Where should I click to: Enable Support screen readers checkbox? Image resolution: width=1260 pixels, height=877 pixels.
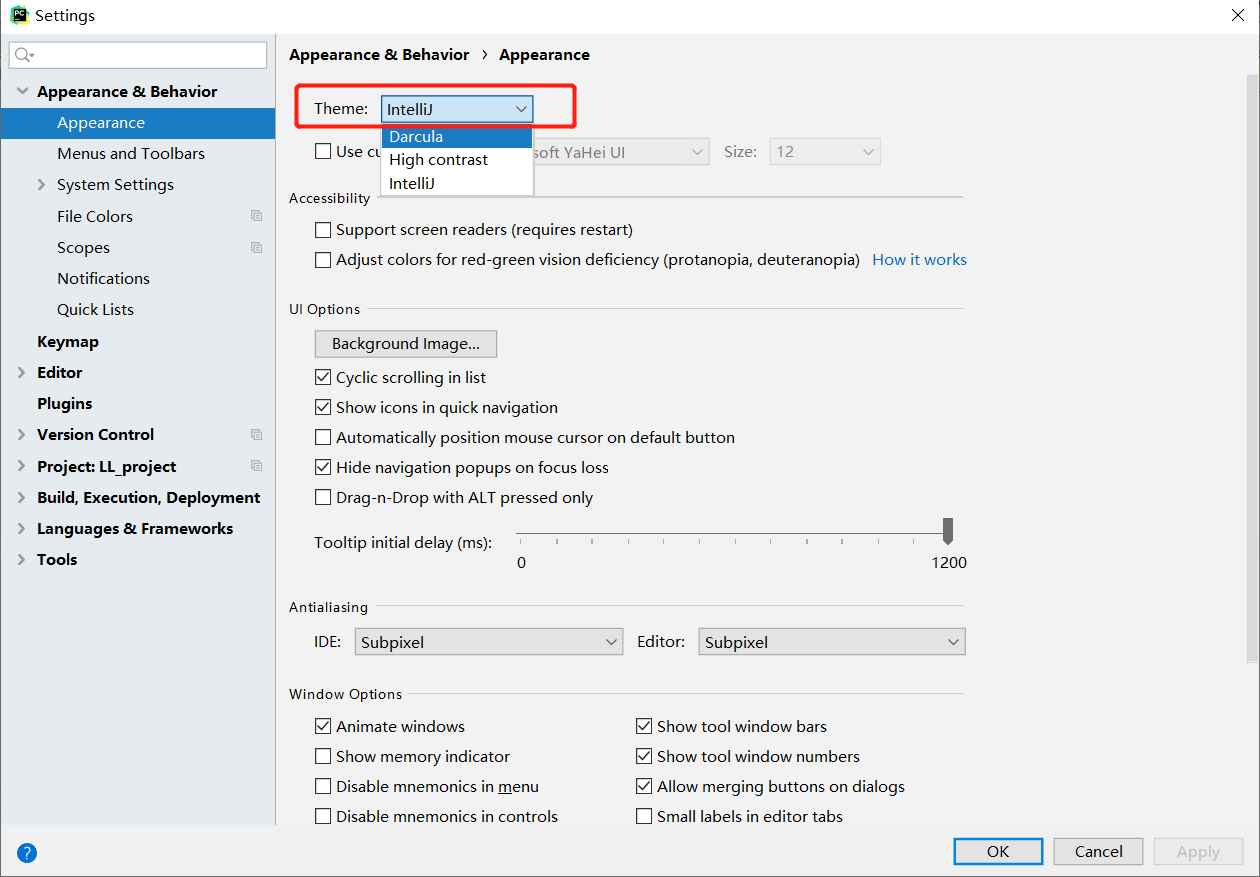pos(323,230)
